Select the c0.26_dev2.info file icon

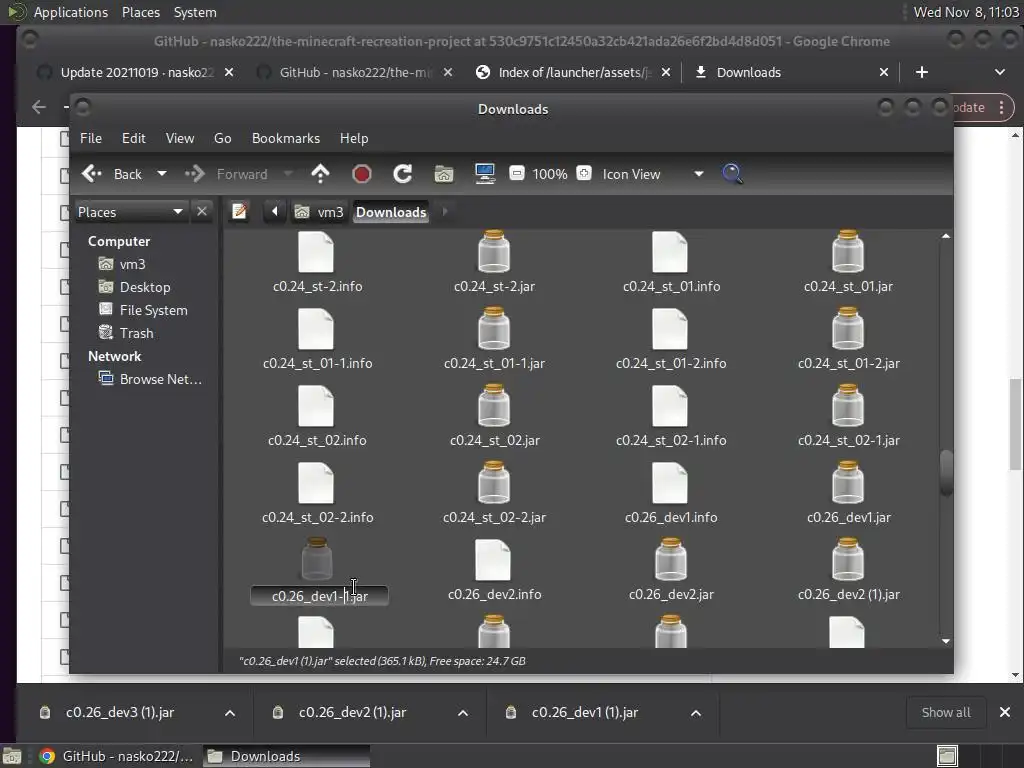point(493,560)
